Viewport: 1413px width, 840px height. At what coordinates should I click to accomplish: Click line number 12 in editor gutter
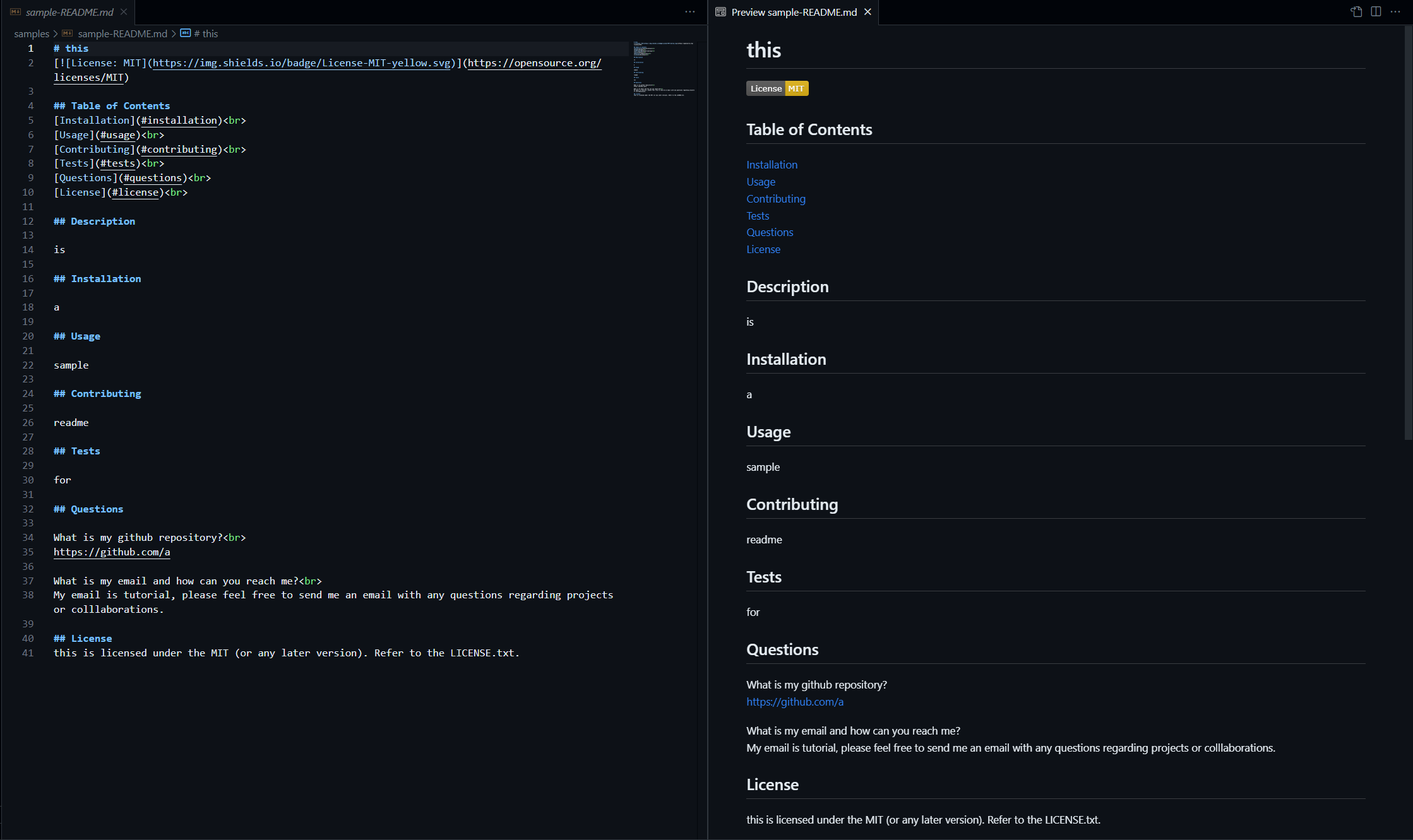point(28,222)
